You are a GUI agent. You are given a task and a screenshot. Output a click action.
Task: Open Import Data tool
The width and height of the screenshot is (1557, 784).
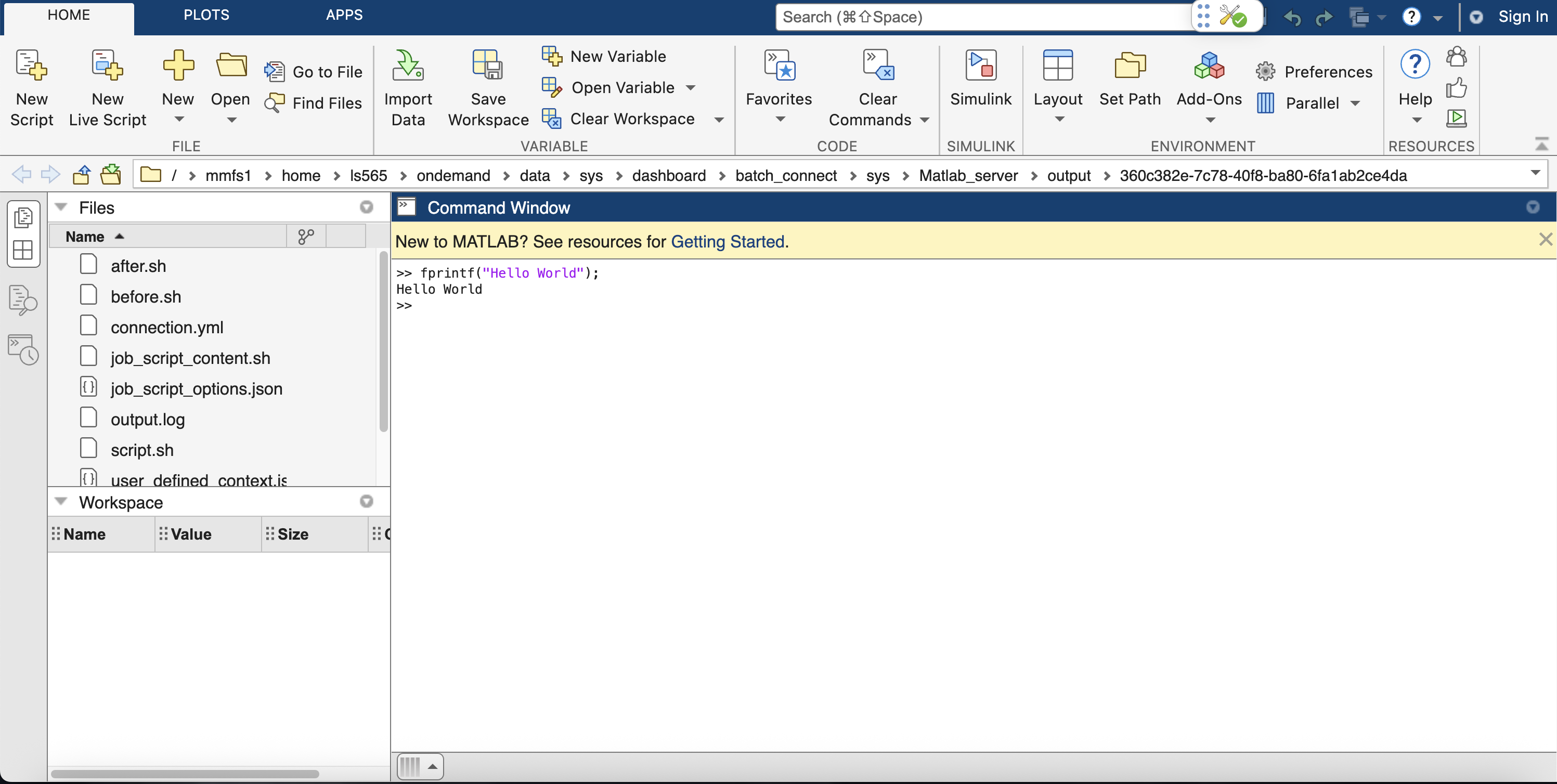(x=408, y=88)
